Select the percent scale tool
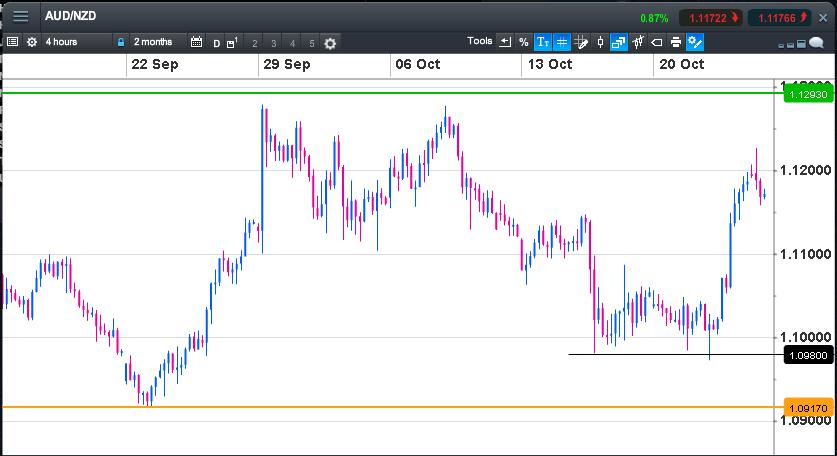This screenshot has width=837, height=456. pos(523,42)
